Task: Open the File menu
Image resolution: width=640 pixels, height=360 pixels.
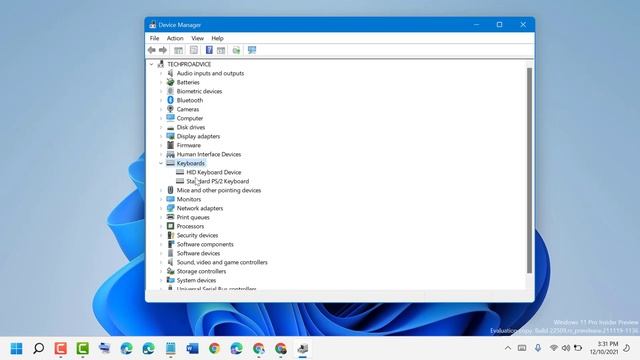Action: (154, 38)
